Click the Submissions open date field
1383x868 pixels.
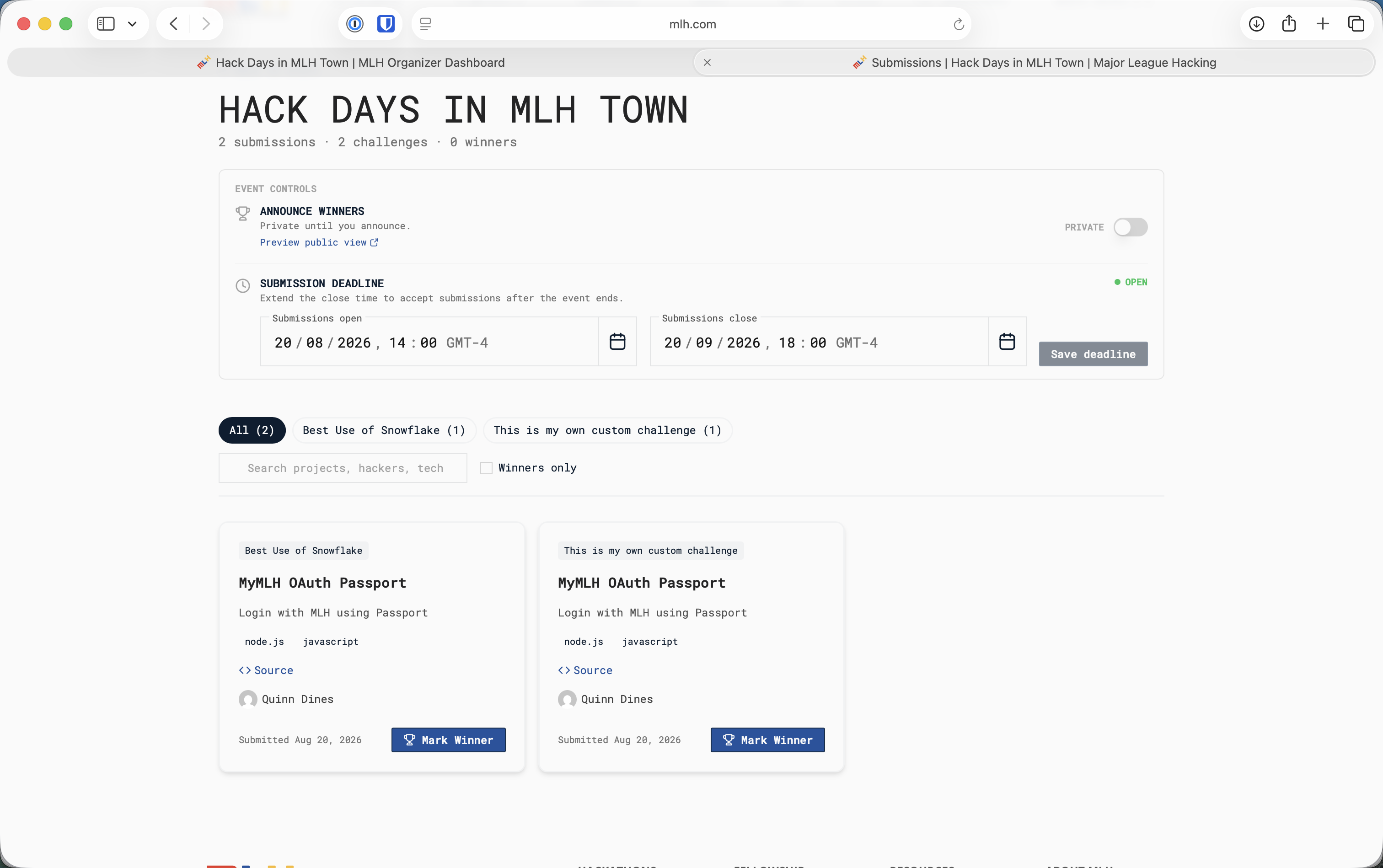tap(429, 342)
